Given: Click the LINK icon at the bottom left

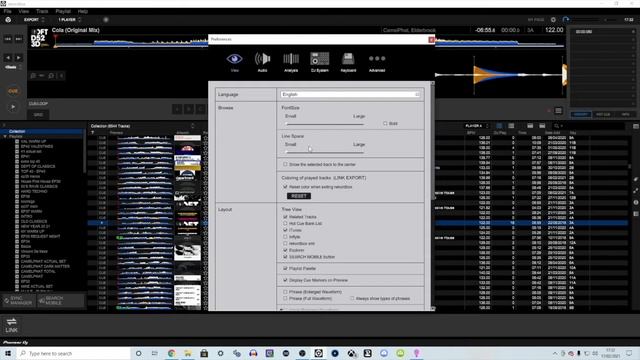Looking at the screenshot, I should coord(11,325).
